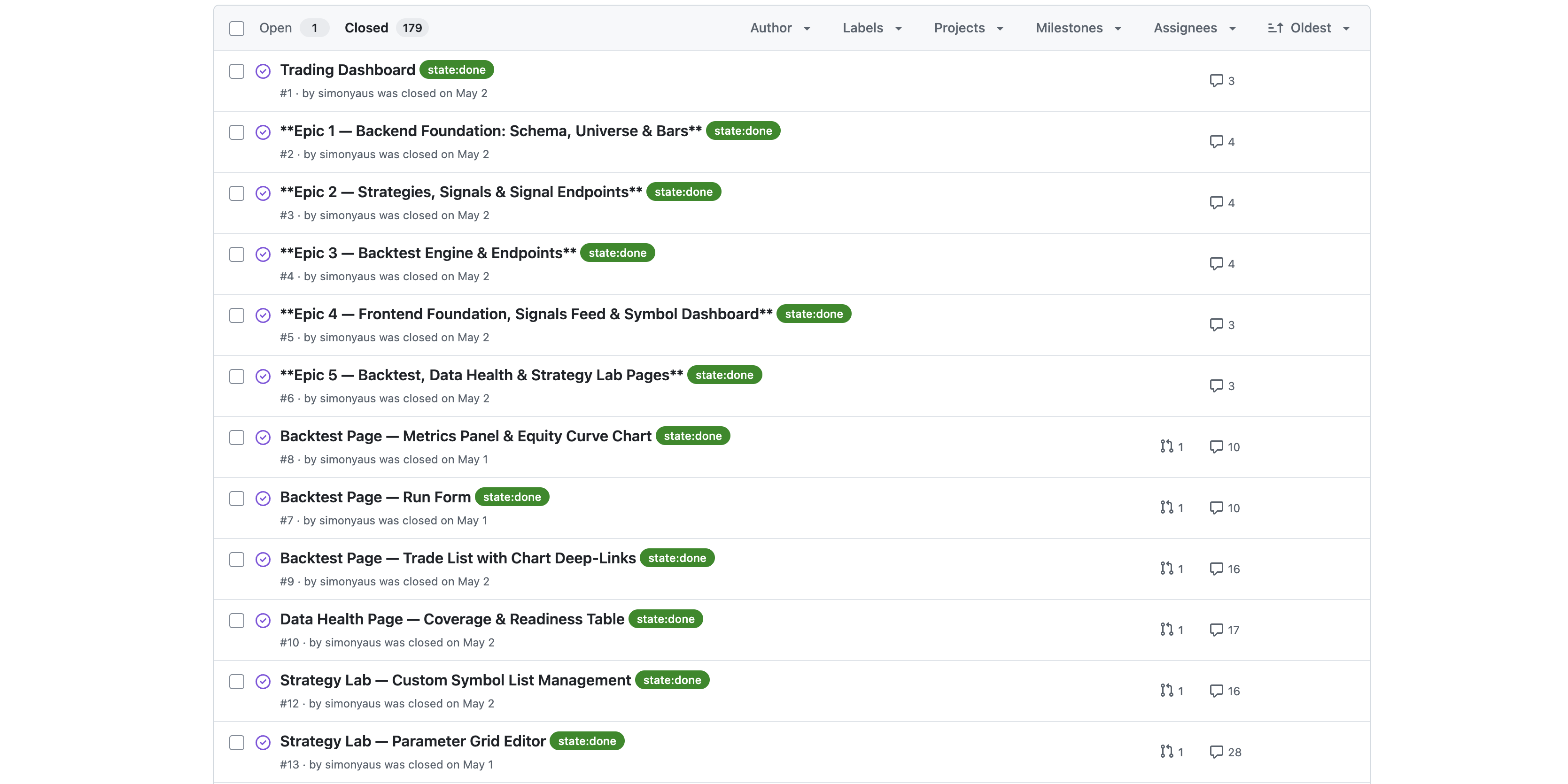1568x784 pixels.
Task: Open Backtest Page Trade List issue title
Action: (458, 558)
